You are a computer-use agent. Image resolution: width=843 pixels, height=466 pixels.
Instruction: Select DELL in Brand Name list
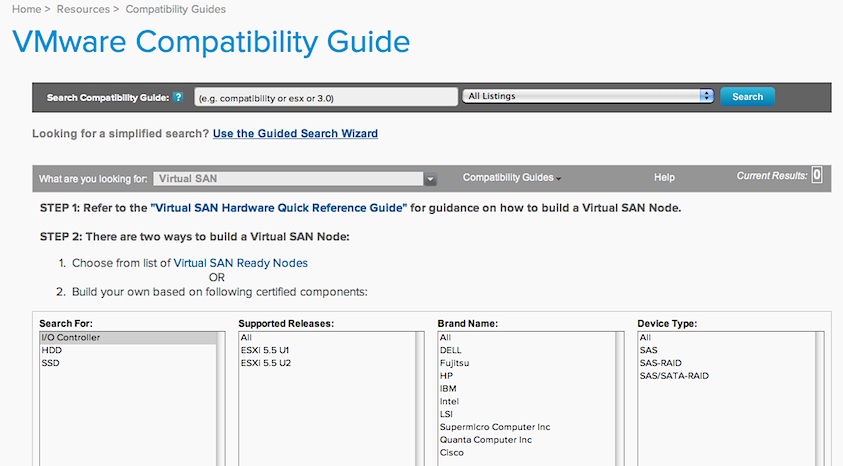[x=452, y=351]
